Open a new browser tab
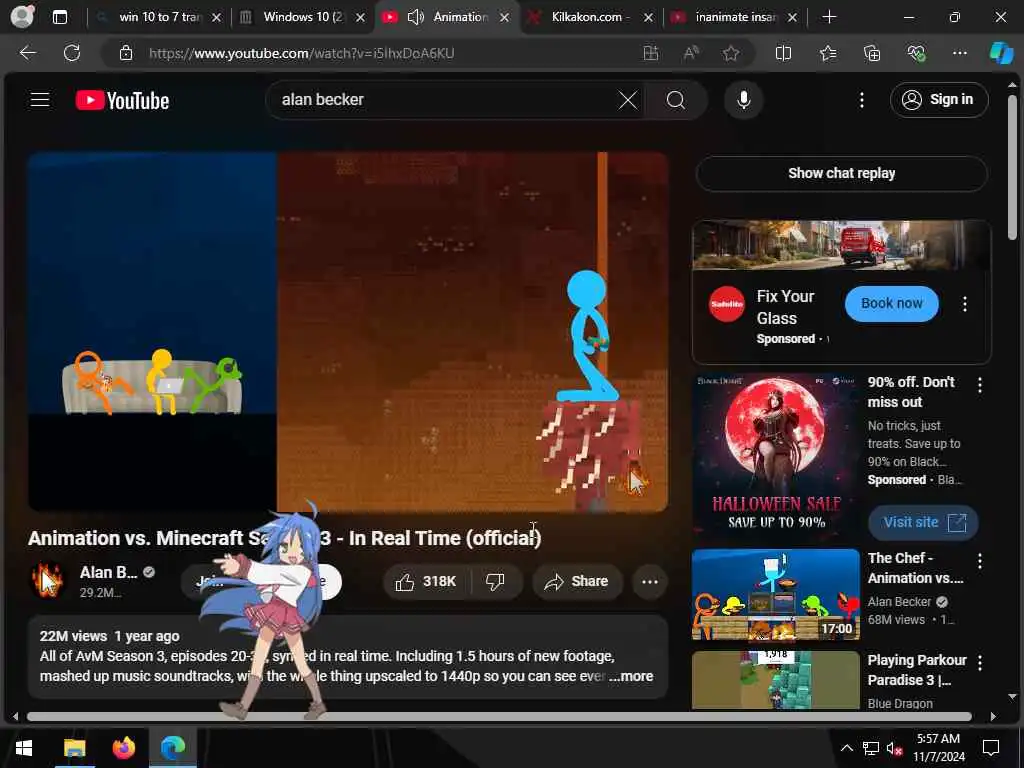1024x768 pixels. point(829,17)
